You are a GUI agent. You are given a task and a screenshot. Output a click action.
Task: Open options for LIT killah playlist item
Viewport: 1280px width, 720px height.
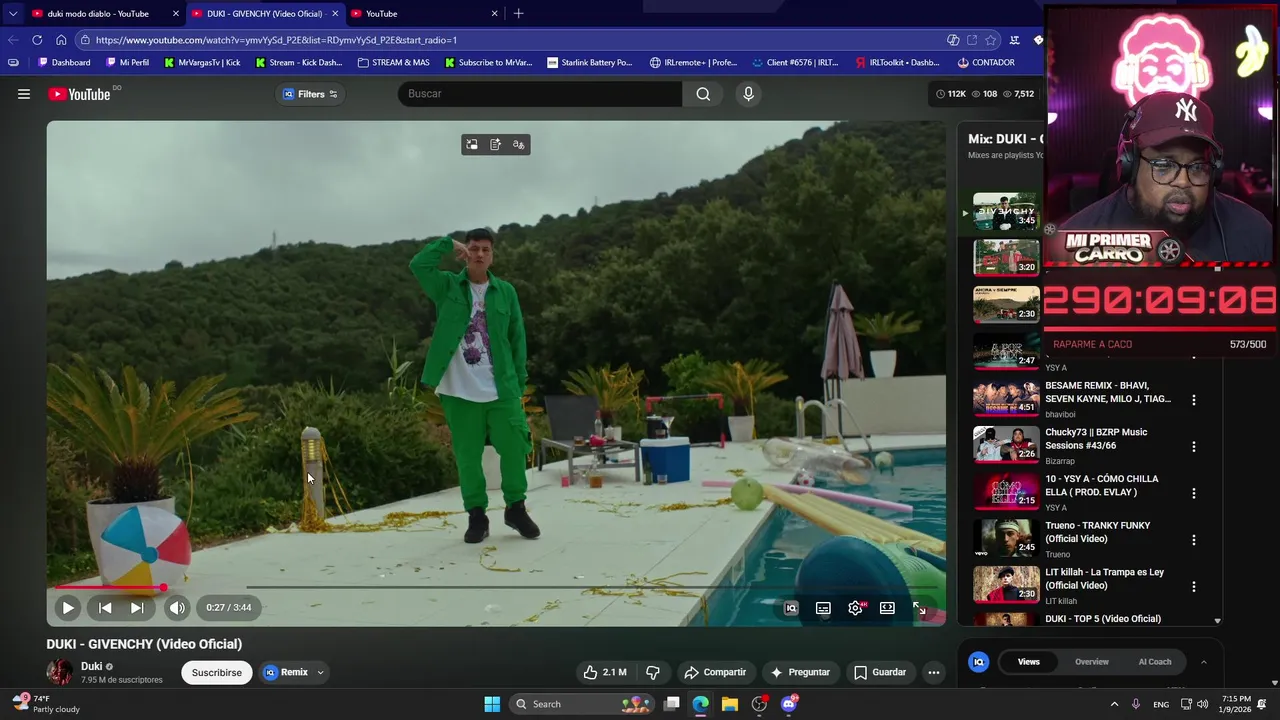pos(1193,586)
